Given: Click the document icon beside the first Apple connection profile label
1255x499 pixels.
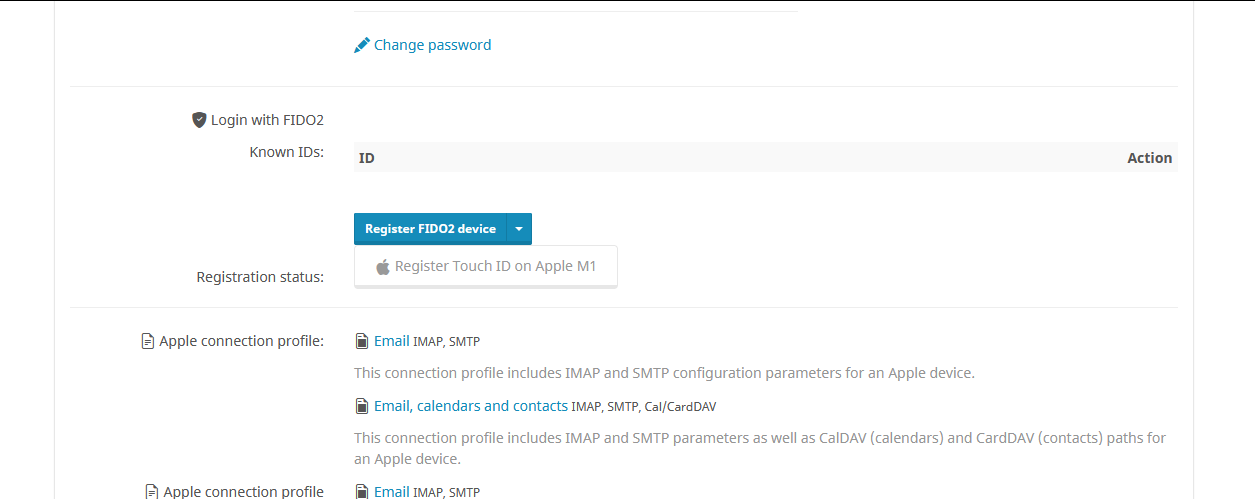Looking at the screenshot, I should pos(149,342).
